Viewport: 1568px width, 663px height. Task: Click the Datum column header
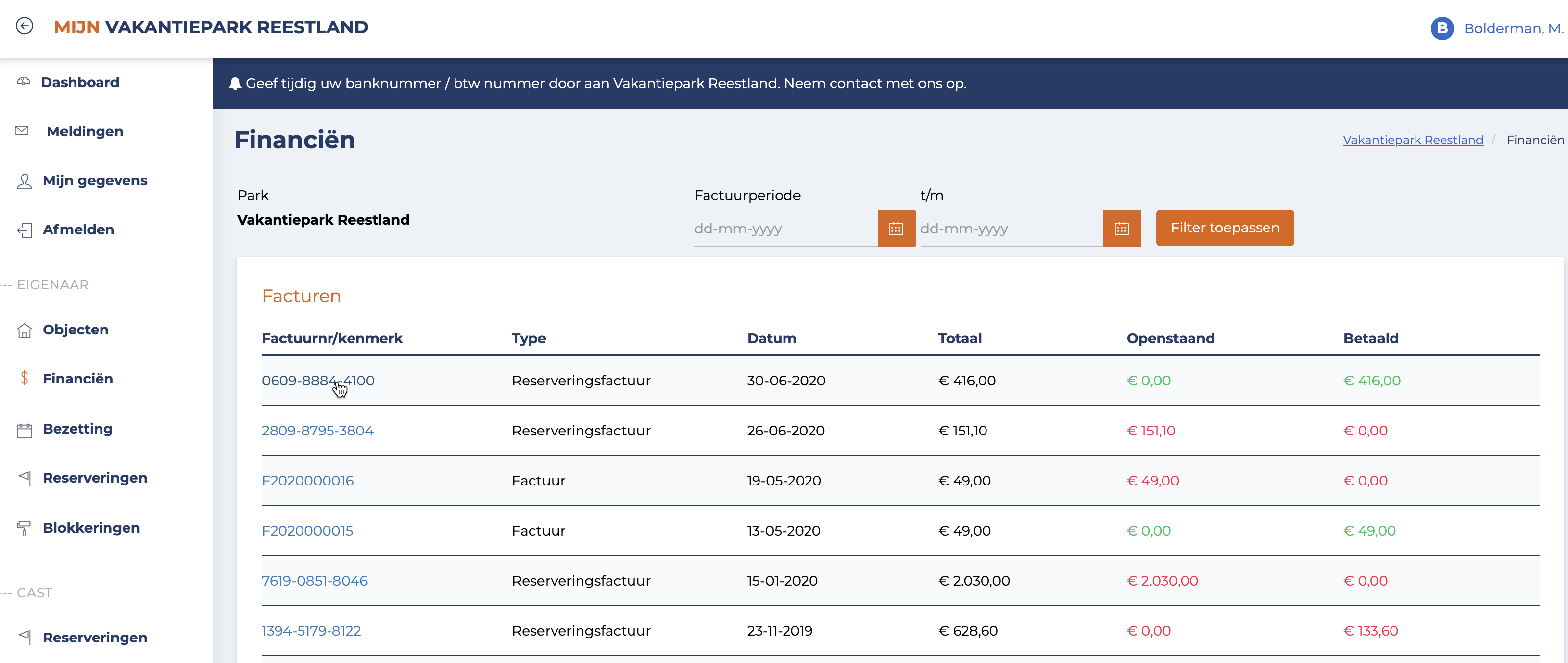pos(771,338)
